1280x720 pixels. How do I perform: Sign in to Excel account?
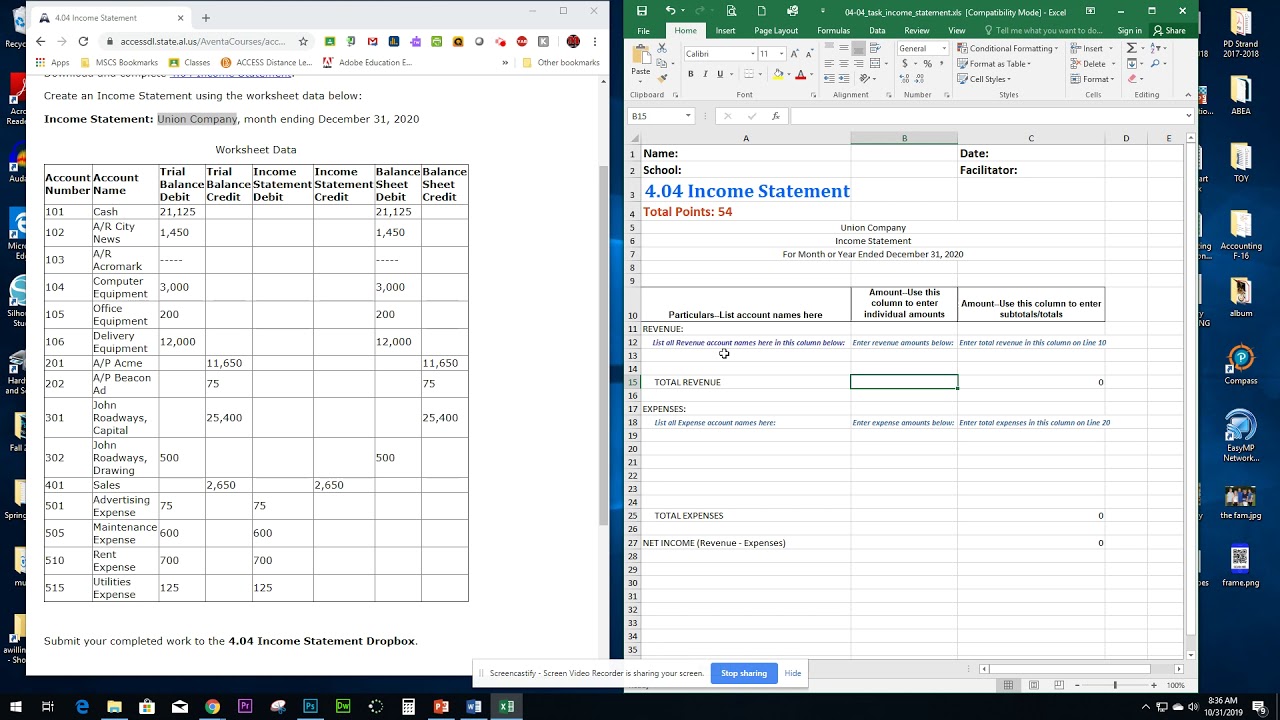pyautogui.click(x=1129, y=31)
